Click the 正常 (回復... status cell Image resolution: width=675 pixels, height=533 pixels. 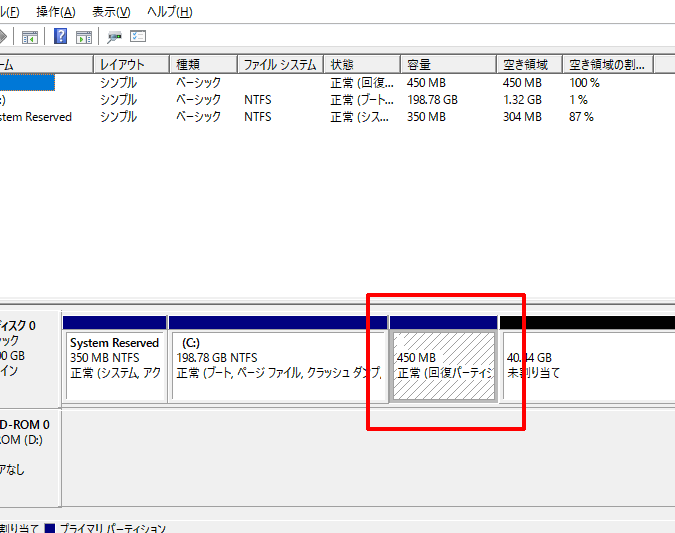[362, 83]
